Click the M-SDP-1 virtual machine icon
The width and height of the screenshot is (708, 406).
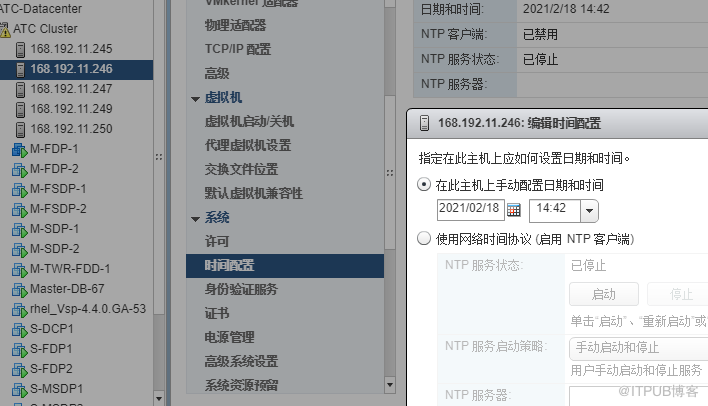[x=19, y=229]
